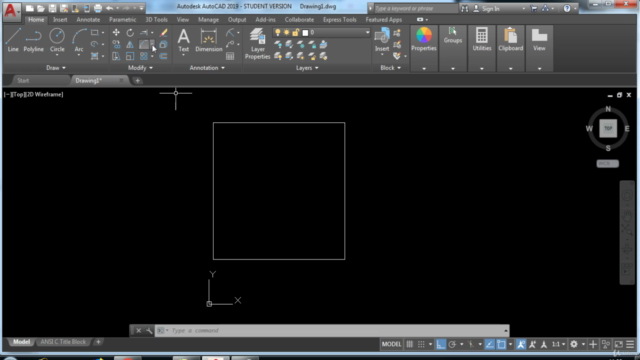Toggle layer lock padlock icon

point(296,32)
